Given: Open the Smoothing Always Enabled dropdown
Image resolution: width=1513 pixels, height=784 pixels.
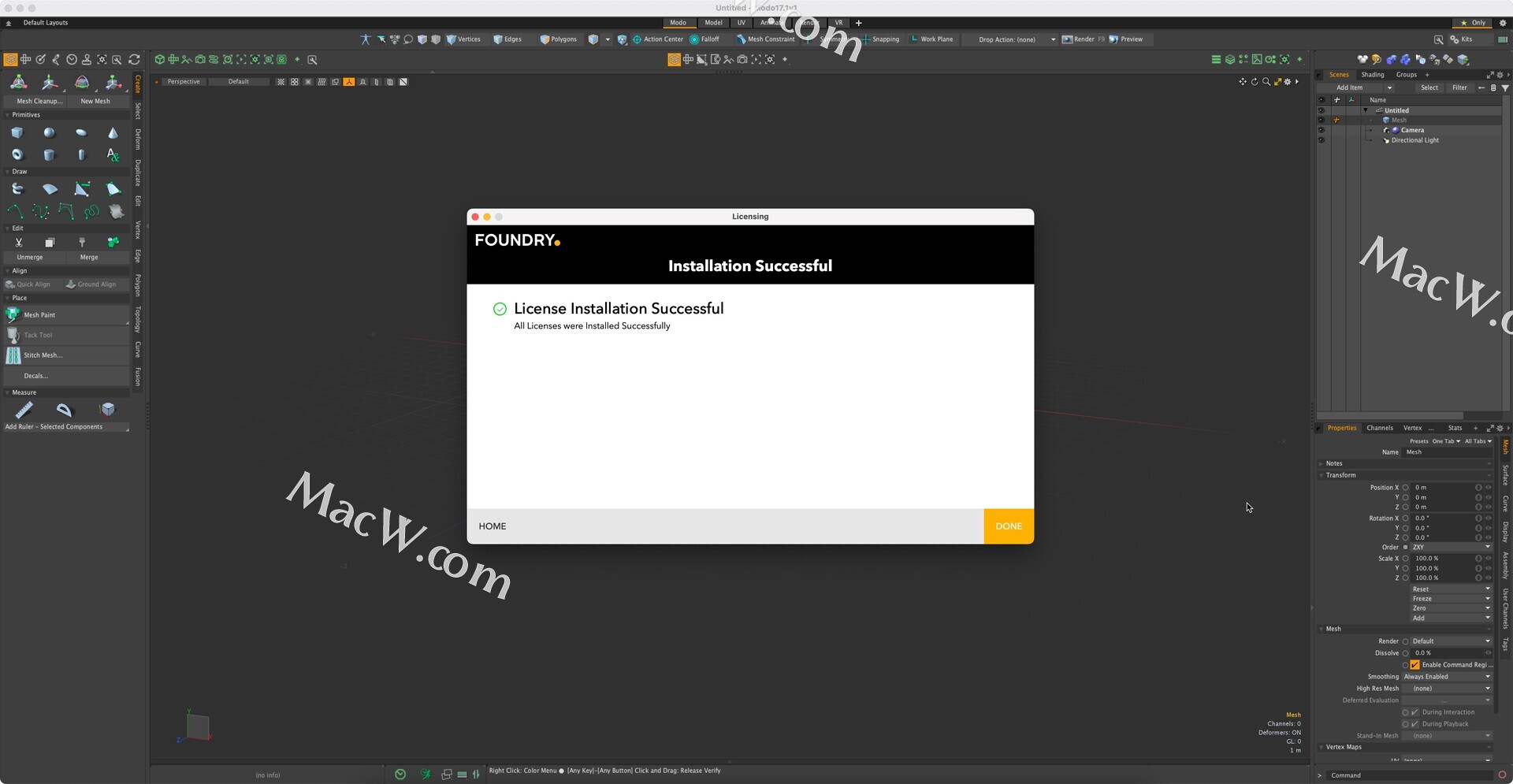Looking at the screenshot, I should pyautogui.click(x=1447, y=677).
